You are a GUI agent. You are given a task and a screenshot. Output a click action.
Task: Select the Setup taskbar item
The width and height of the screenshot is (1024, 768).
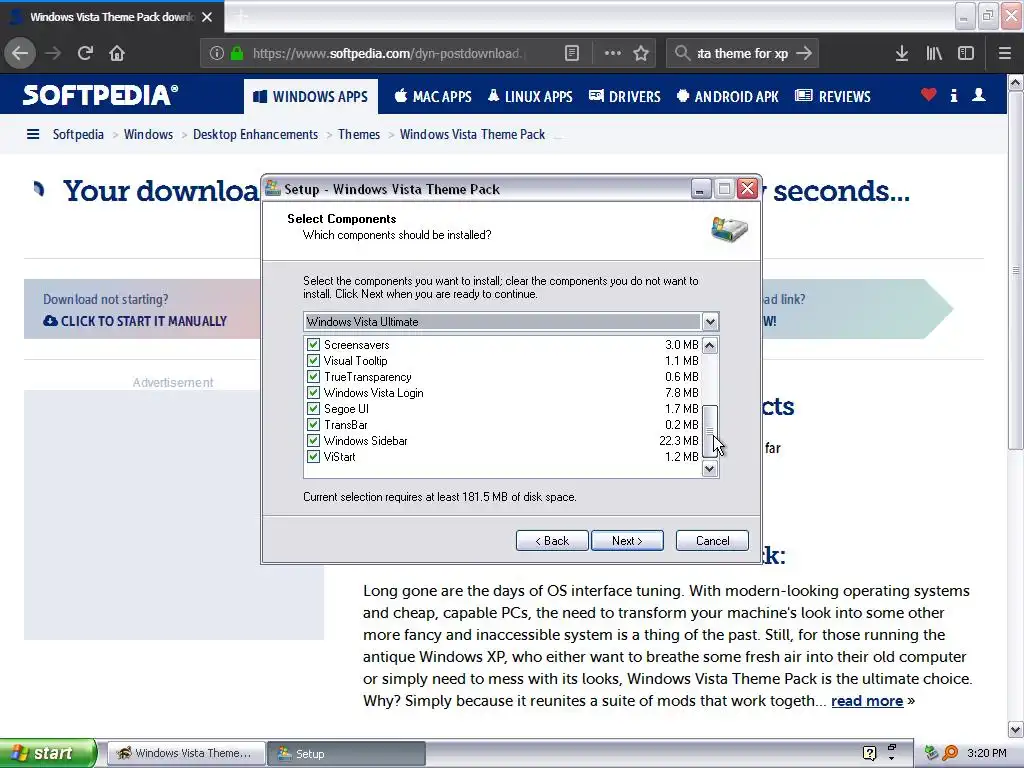coord(347,753)
